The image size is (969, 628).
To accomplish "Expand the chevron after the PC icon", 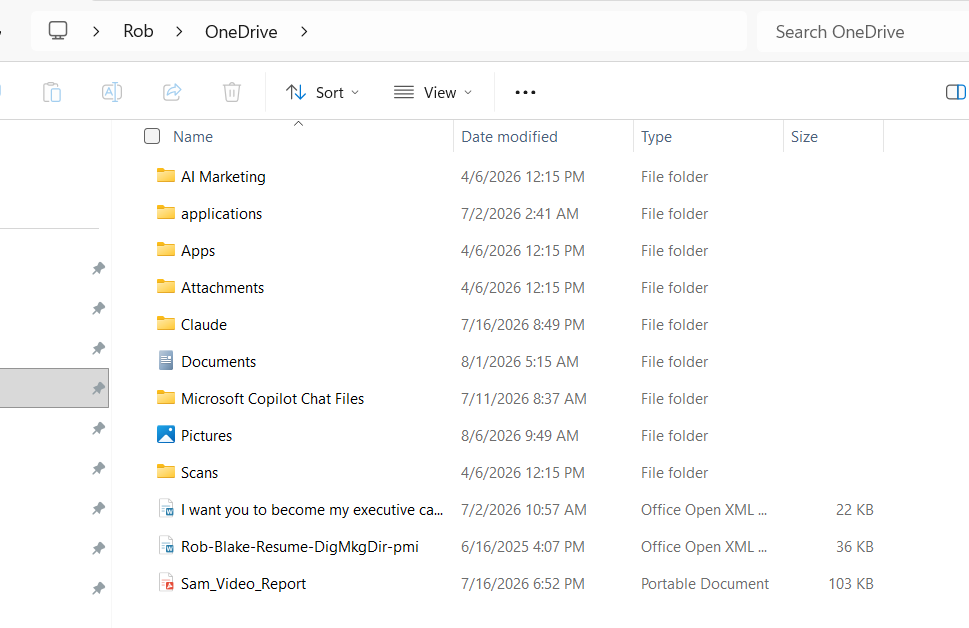I will coord(96,32).
